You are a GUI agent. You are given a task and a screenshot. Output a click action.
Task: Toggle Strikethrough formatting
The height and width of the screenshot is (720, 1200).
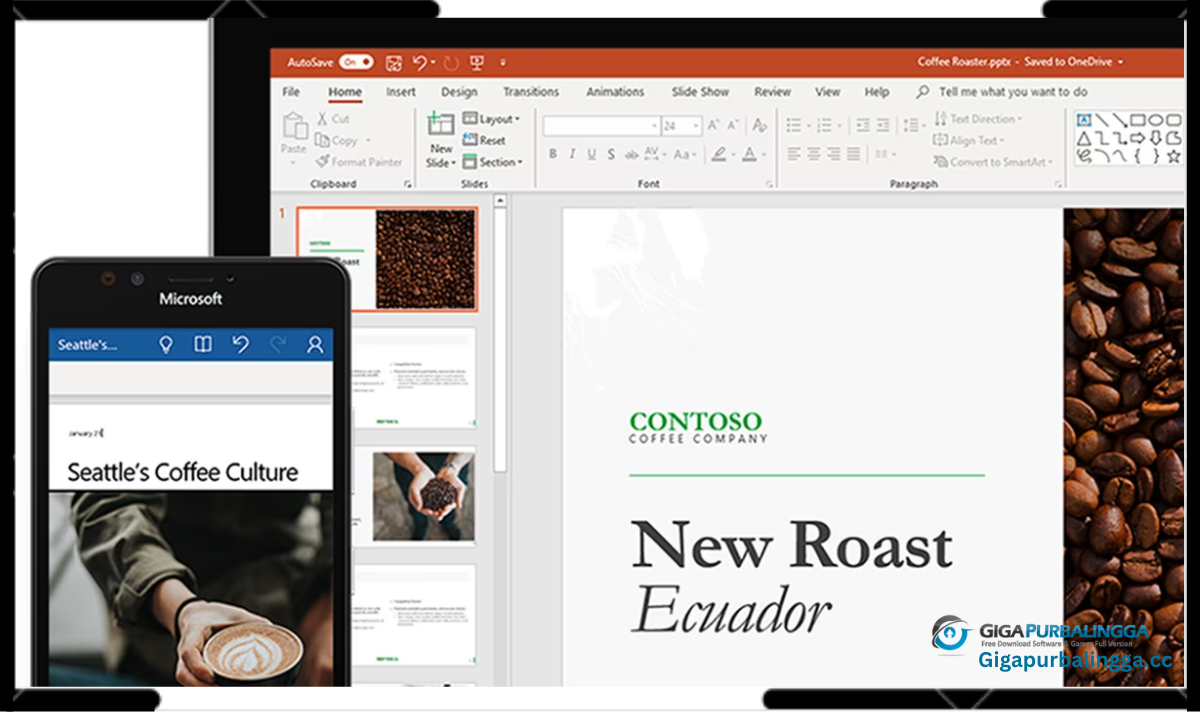click(631, 154)
